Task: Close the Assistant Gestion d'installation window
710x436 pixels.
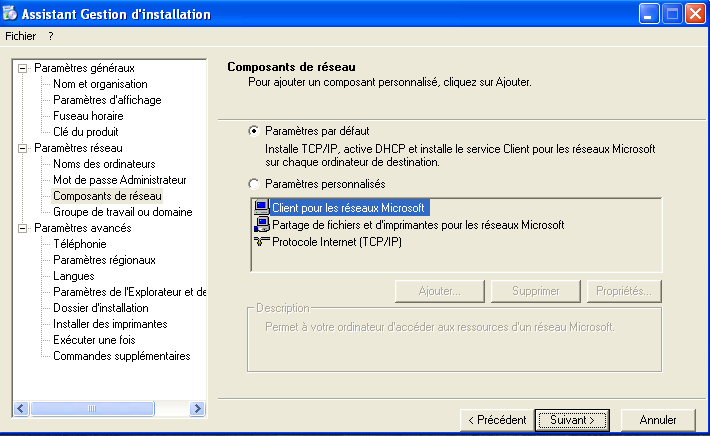Action: [696, 14]
